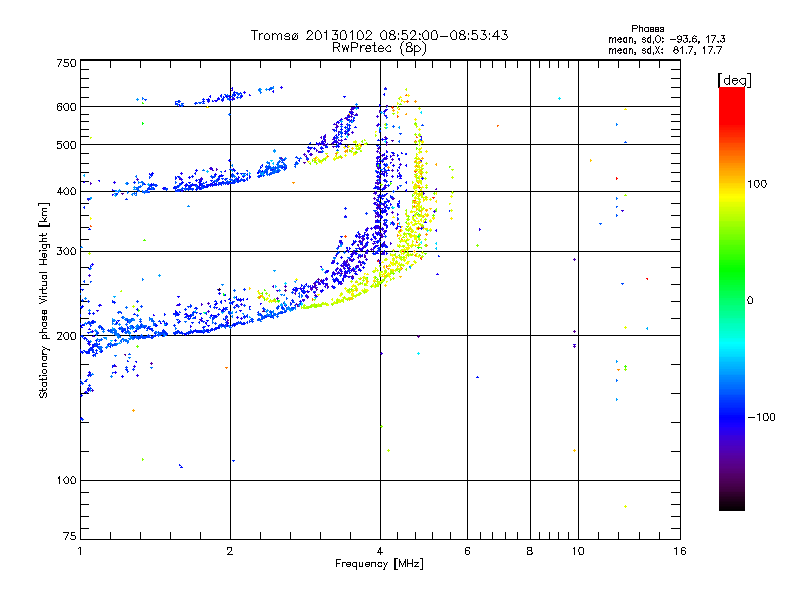Click the y-axis tick label "500"
800x600 pixels.
point(67,145)
